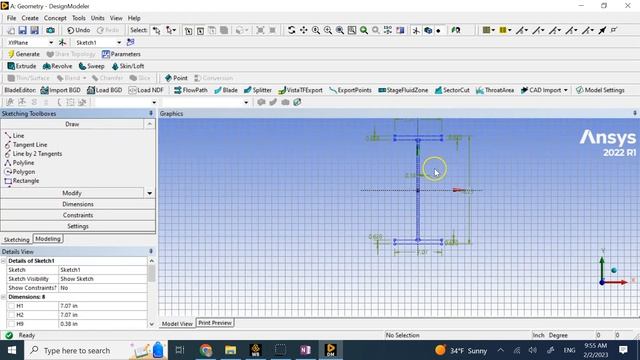The height and width of the screenshot is (360, 640).
Task: Activate the Pan view tool
Action: pos(304,30)
